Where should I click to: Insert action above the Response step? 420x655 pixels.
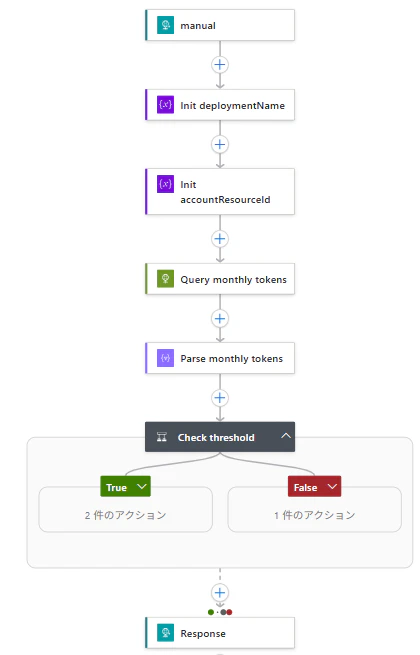(220, 592)
